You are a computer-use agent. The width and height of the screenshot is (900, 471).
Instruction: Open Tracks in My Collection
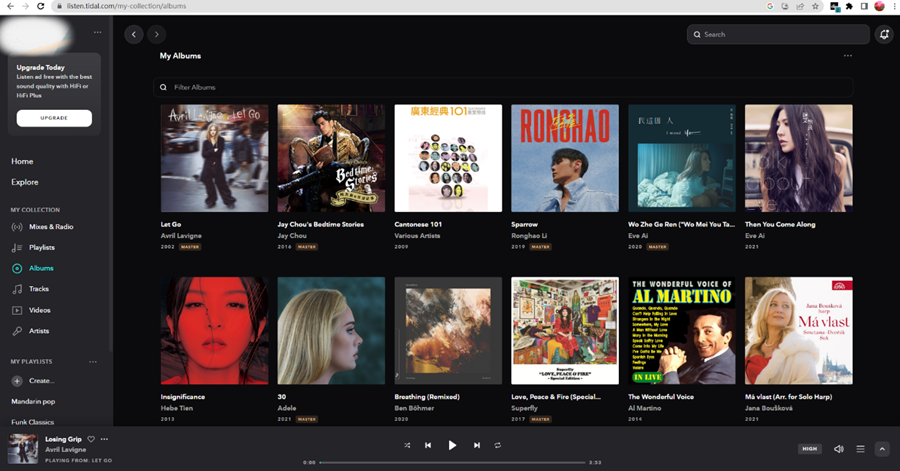(39, 289)
